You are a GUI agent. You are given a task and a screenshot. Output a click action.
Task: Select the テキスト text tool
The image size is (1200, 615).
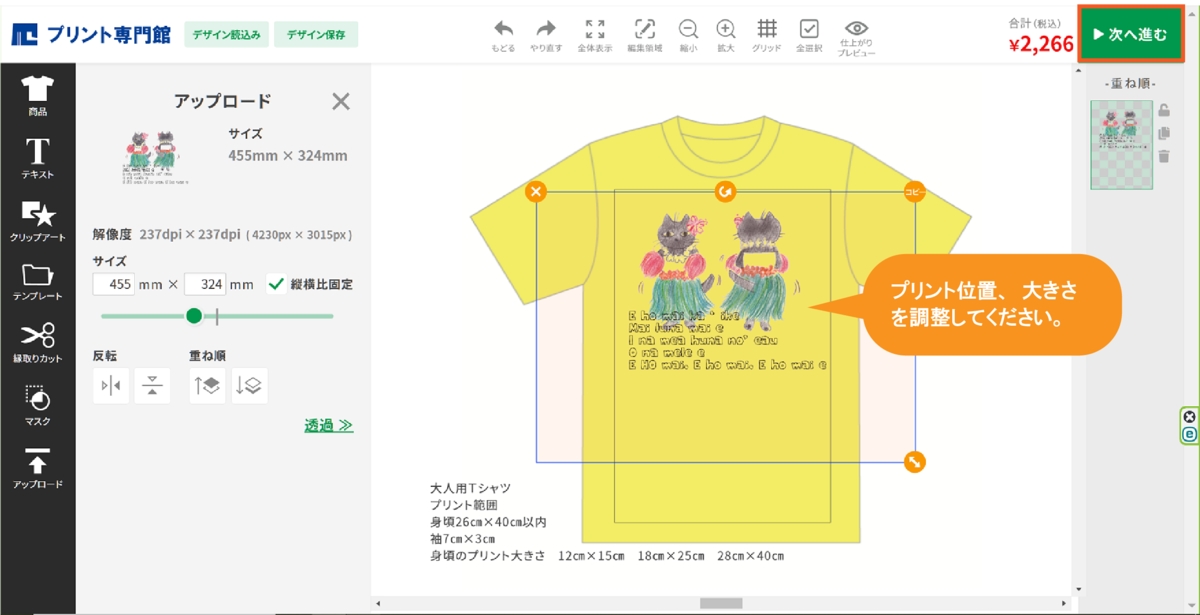tap(37, 158)
